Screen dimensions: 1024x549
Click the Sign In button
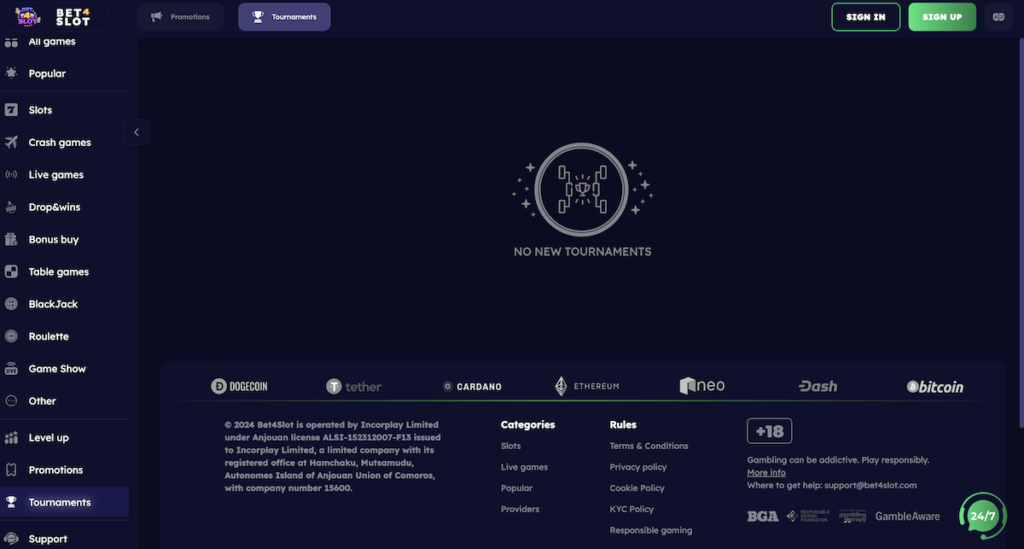tap(865, 17)
